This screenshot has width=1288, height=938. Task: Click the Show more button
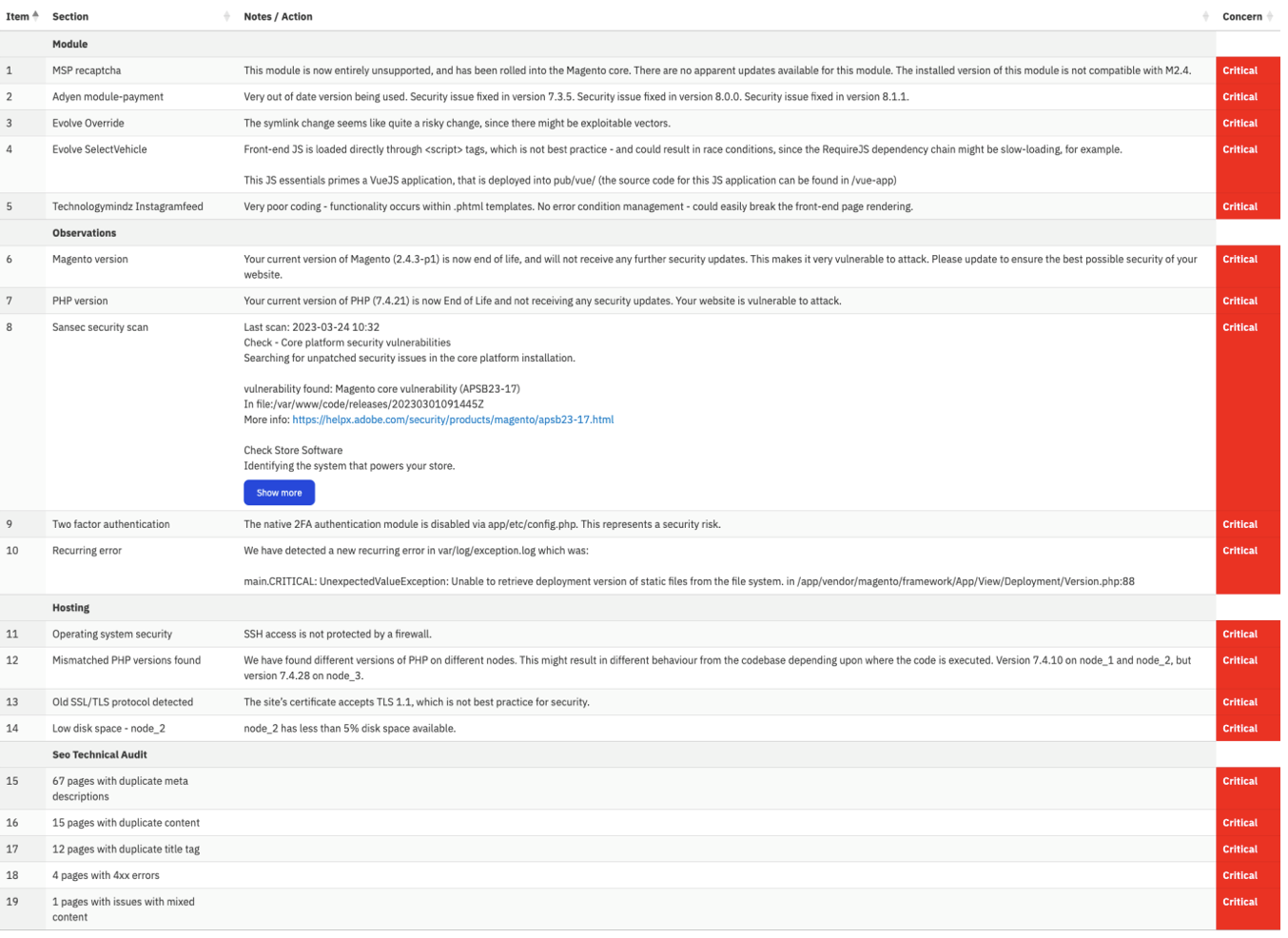(279, 493)
